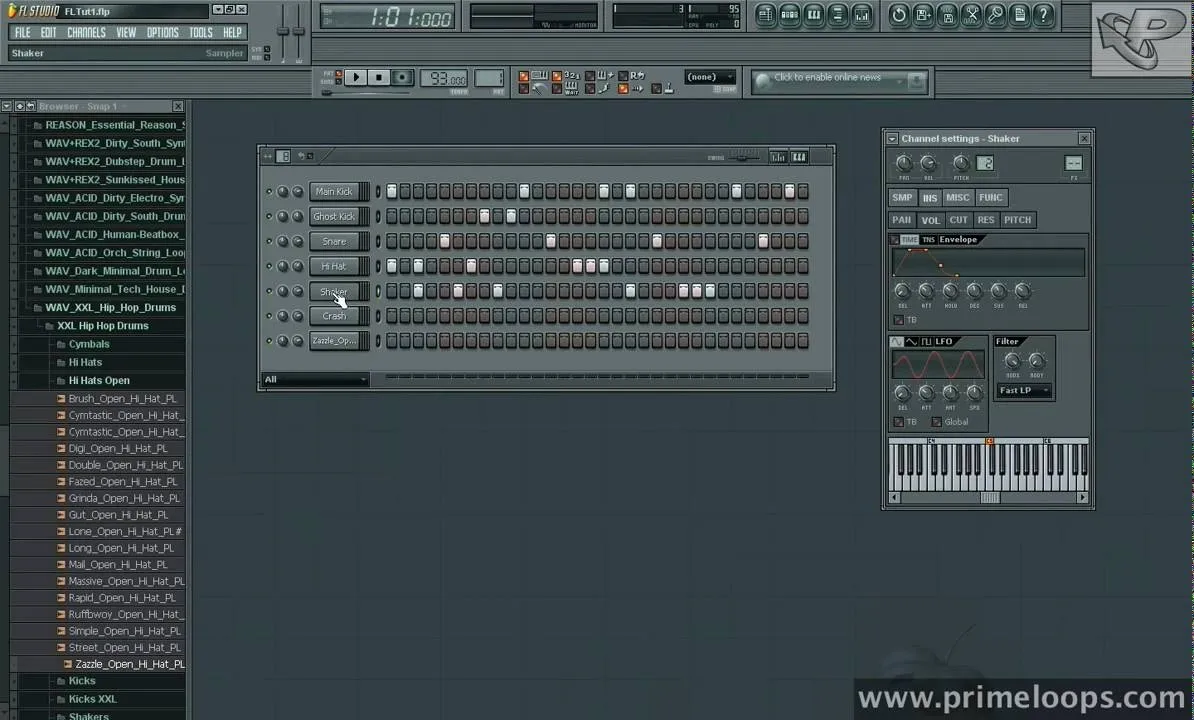This screenshot has width=1194, height=720.
Task: Open the playlist view from the toolbar
Action: coord(765,14)
